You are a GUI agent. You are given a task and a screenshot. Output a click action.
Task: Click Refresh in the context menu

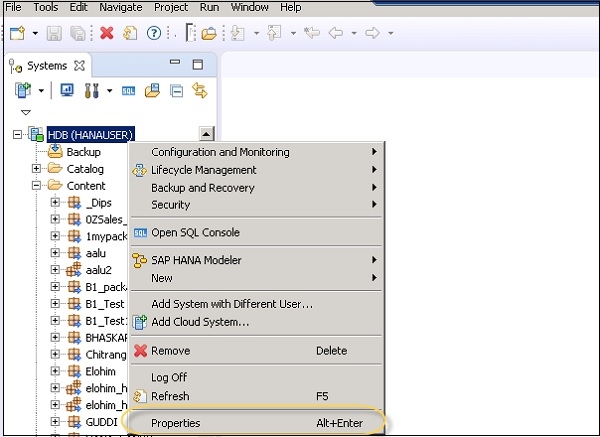tap(170, 396)
